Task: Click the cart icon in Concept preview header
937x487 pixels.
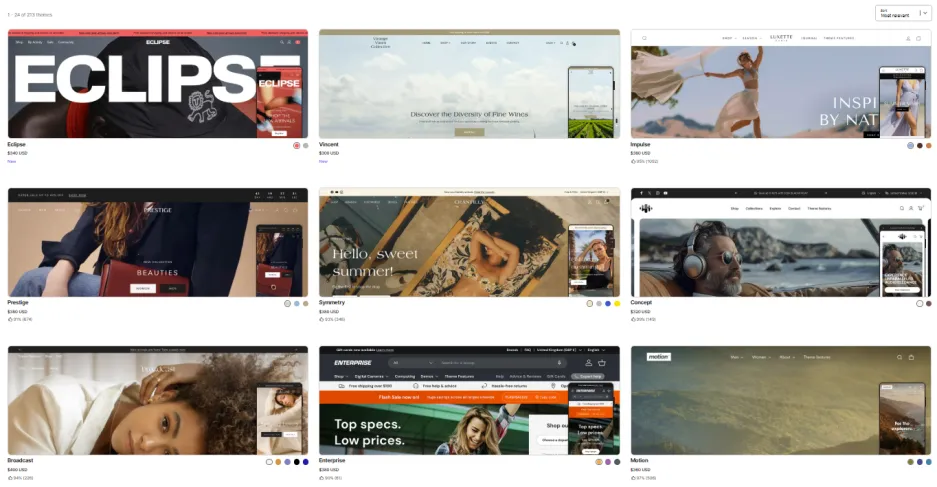Action: [921, 208]
